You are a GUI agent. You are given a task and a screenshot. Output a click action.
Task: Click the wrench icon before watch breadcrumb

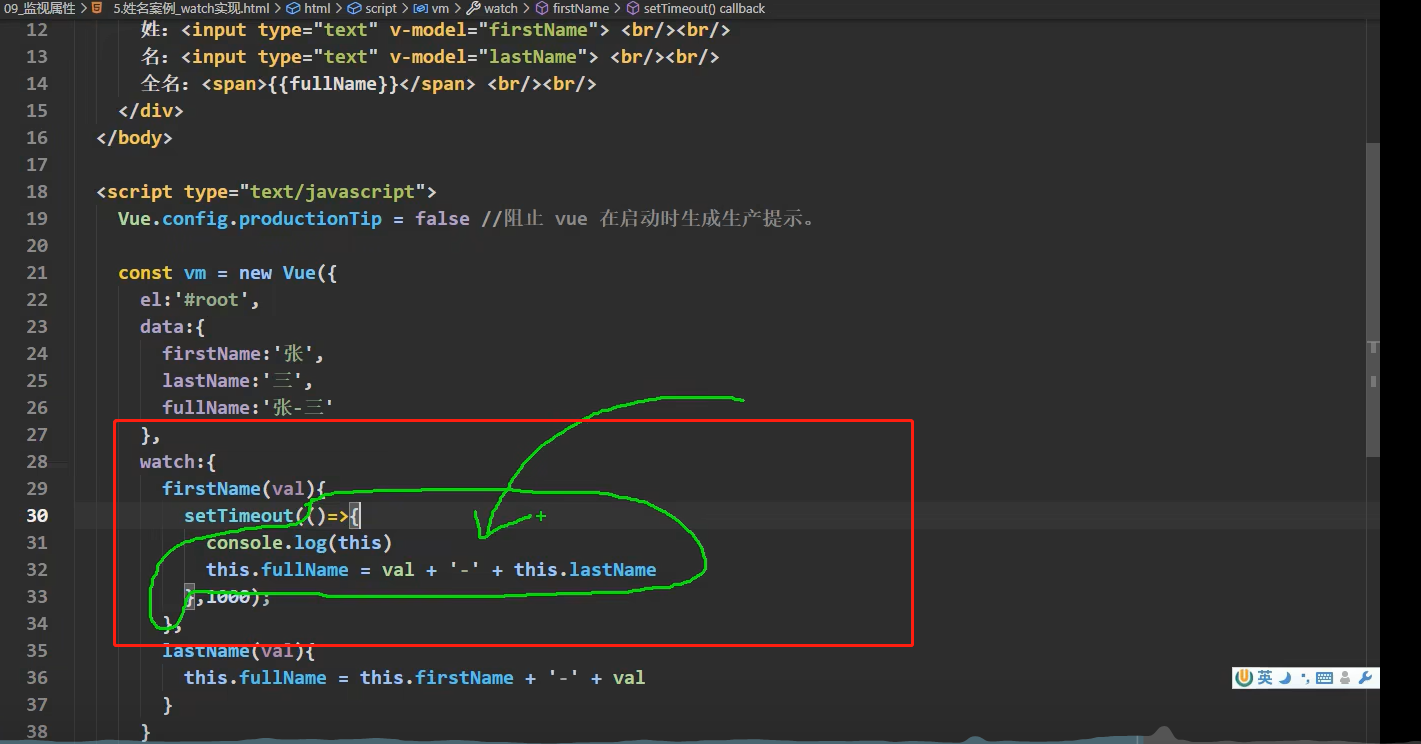474,8
